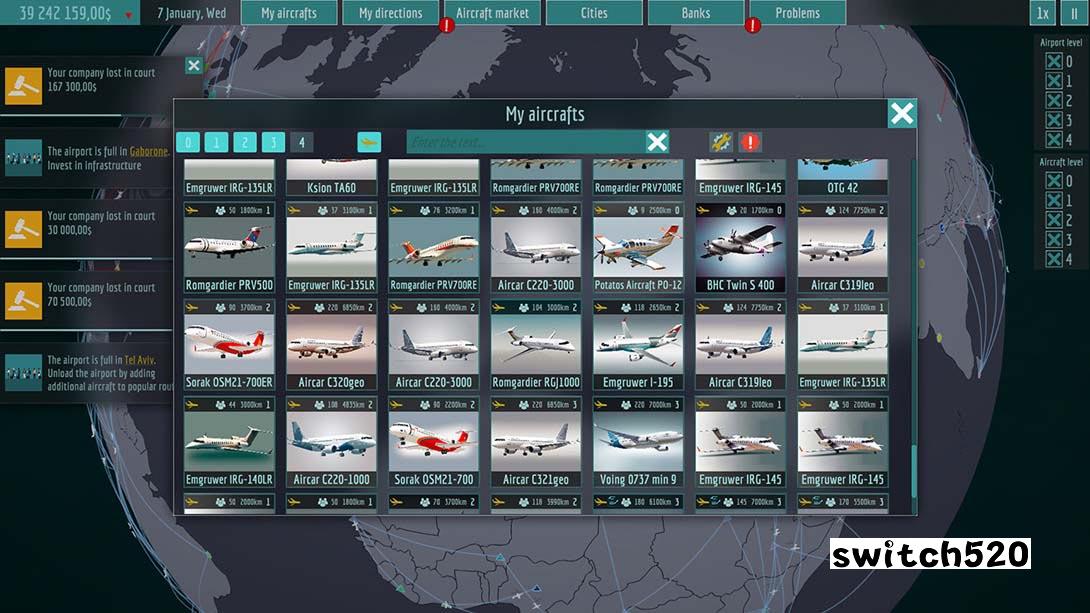1090x613 pixels.
Task: Toggle level 4 filter in My aircrafts
Action: [302, 142]
